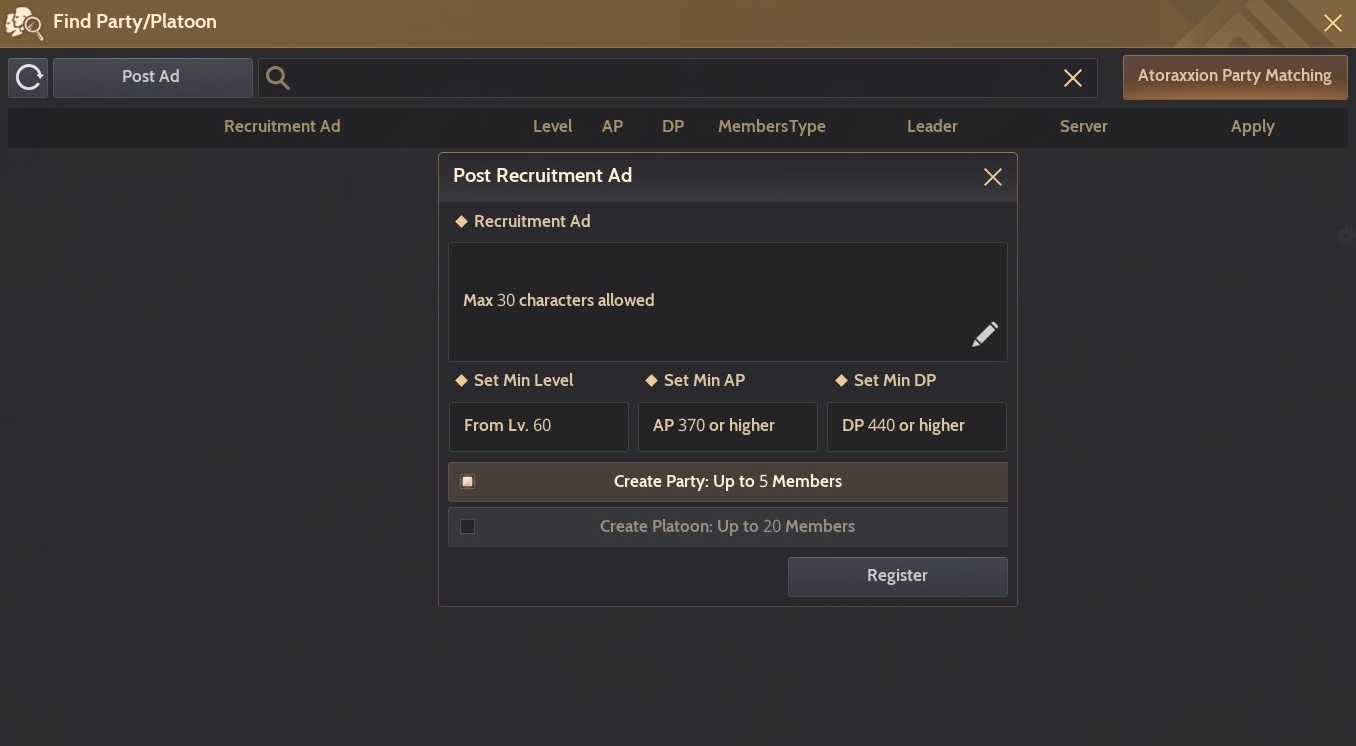Click the Find Party/Platoon title icon
The width and height of the screenshot is (1356, 746).
(x=24, y=22)
